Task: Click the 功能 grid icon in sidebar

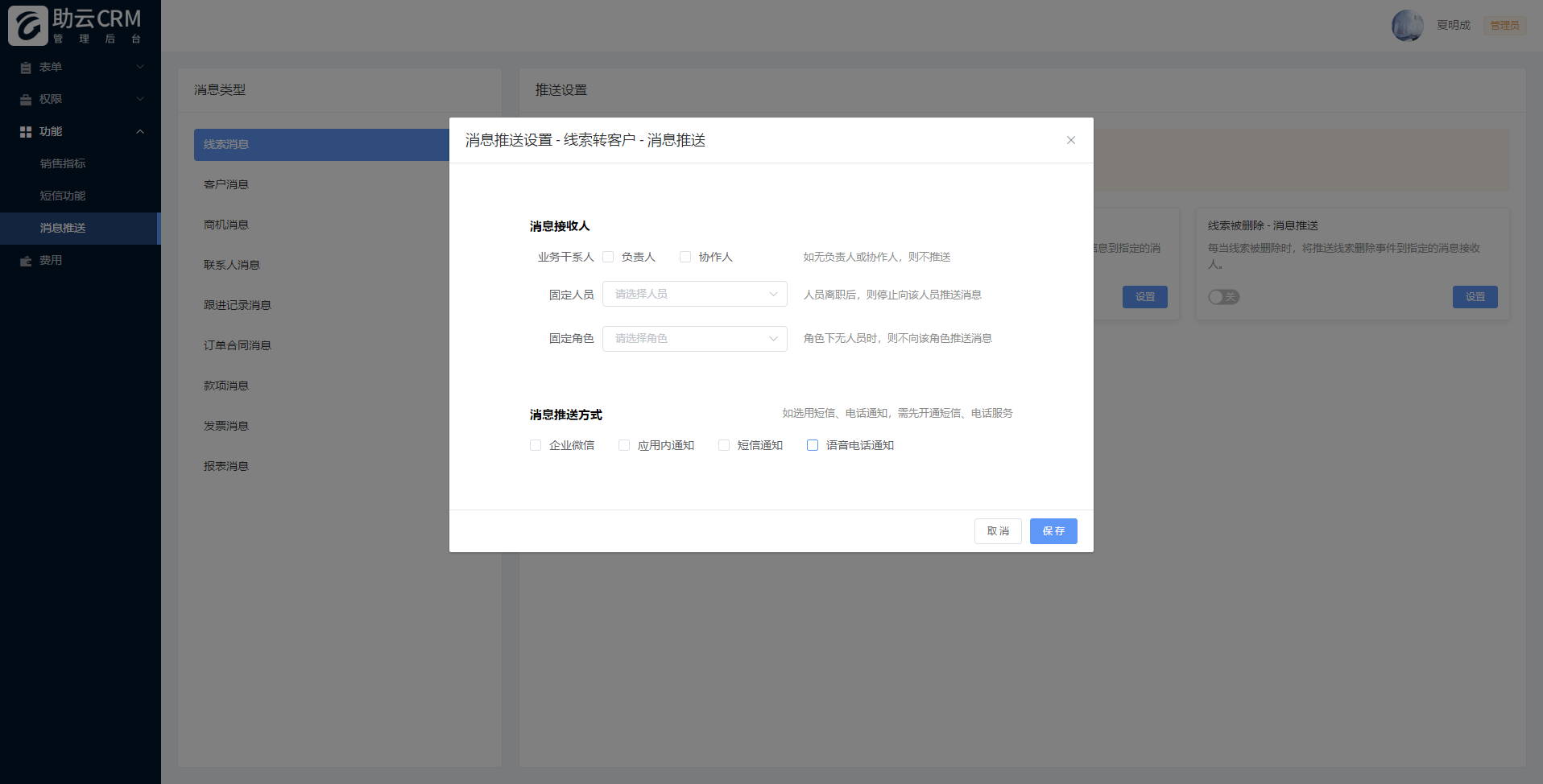Action: click(26, 132)
